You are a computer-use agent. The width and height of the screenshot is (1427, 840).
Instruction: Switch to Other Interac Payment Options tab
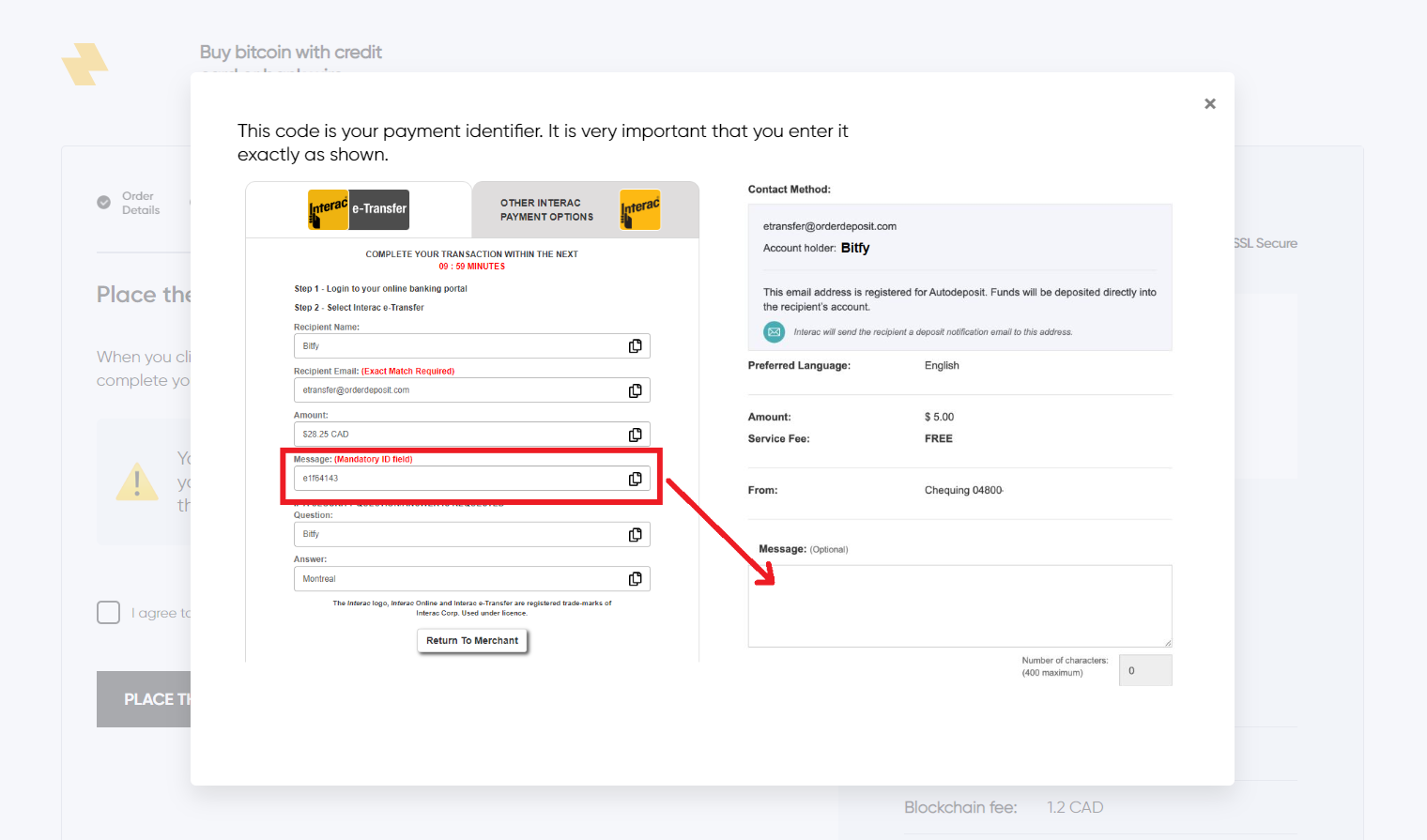586,209
